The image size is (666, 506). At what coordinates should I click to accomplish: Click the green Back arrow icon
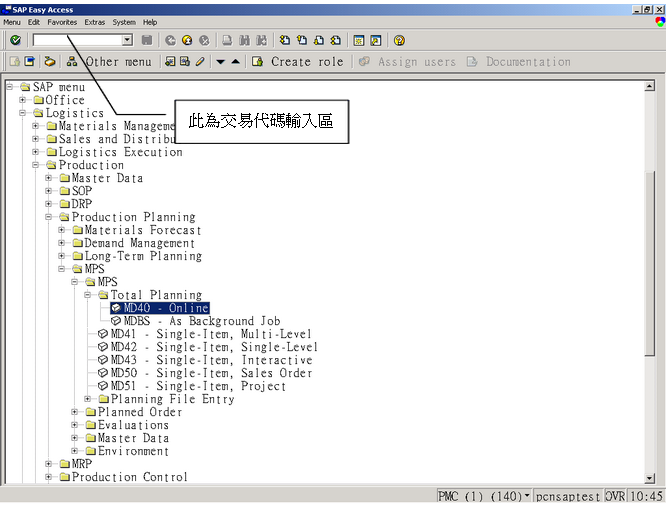(170, 40)
